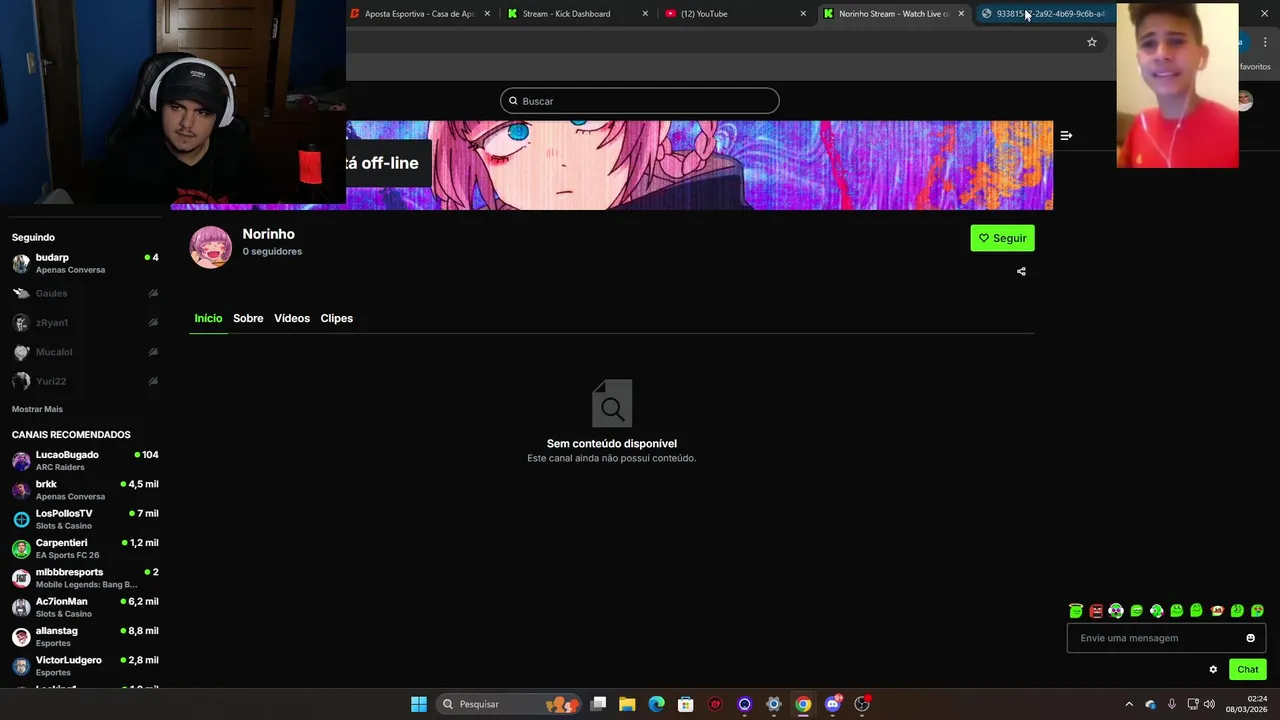Screen dimensions: 1280x720
Task: Open recommended channel Carpentieri
Action: tap(85, 548)
